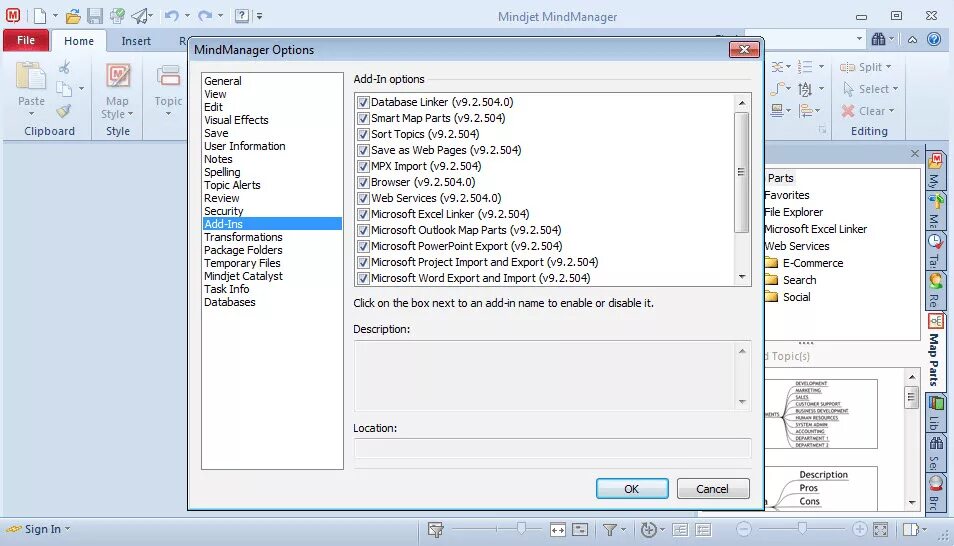Open the Customize Quick Access Toolbar dropdown
954x546 pixels.
[259, 16]
